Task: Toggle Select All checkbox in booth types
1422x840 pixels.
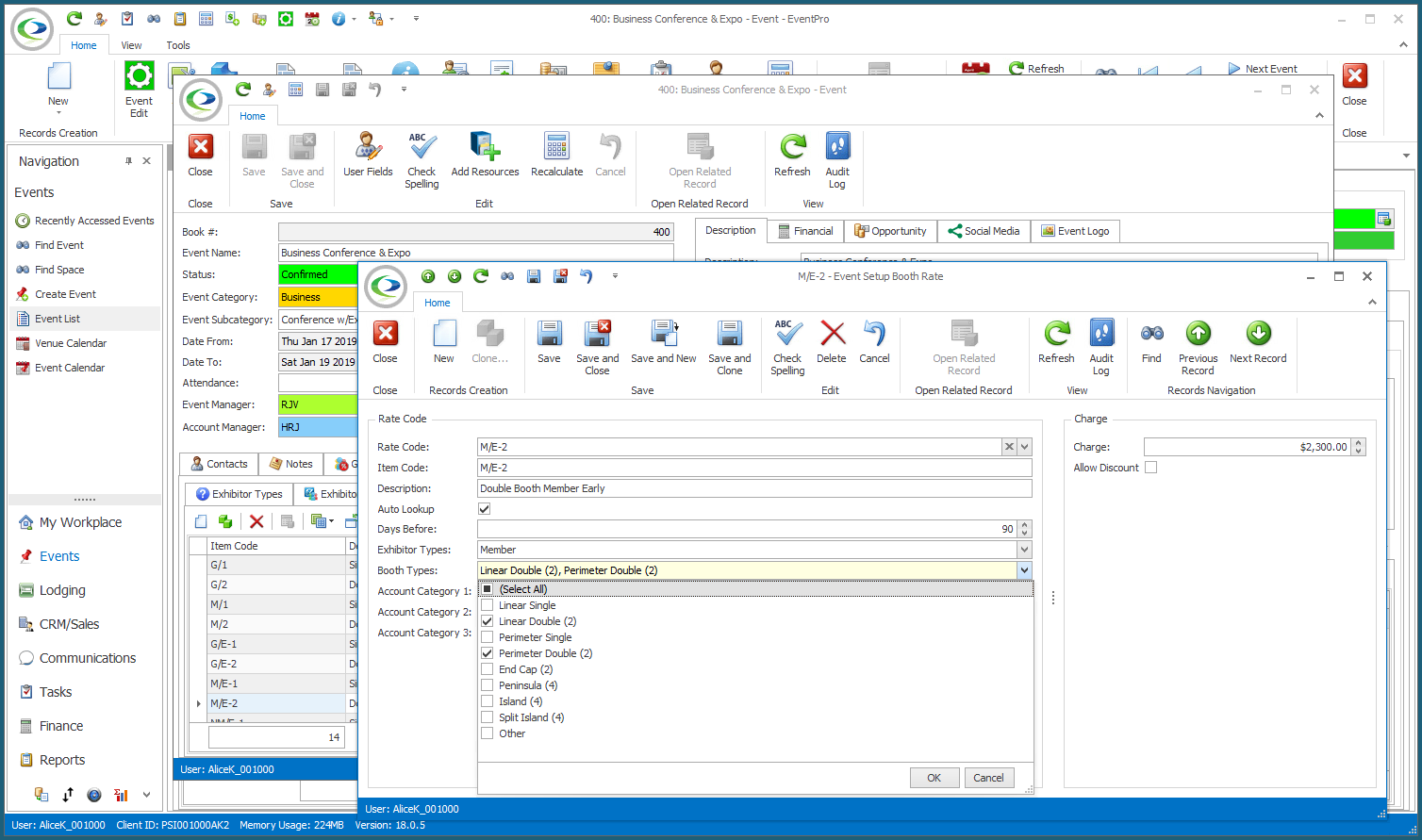Action: pos(488,589)
